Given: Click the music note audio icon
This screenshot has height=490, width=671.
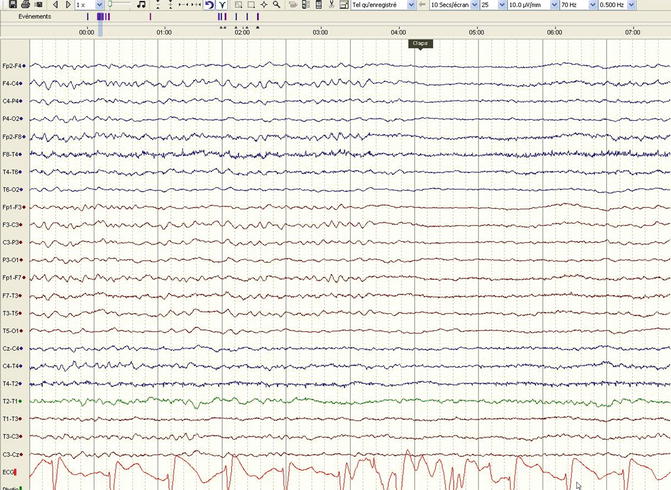Looking at the screenshot, I should pyautogui.click(x=141, y=5).
